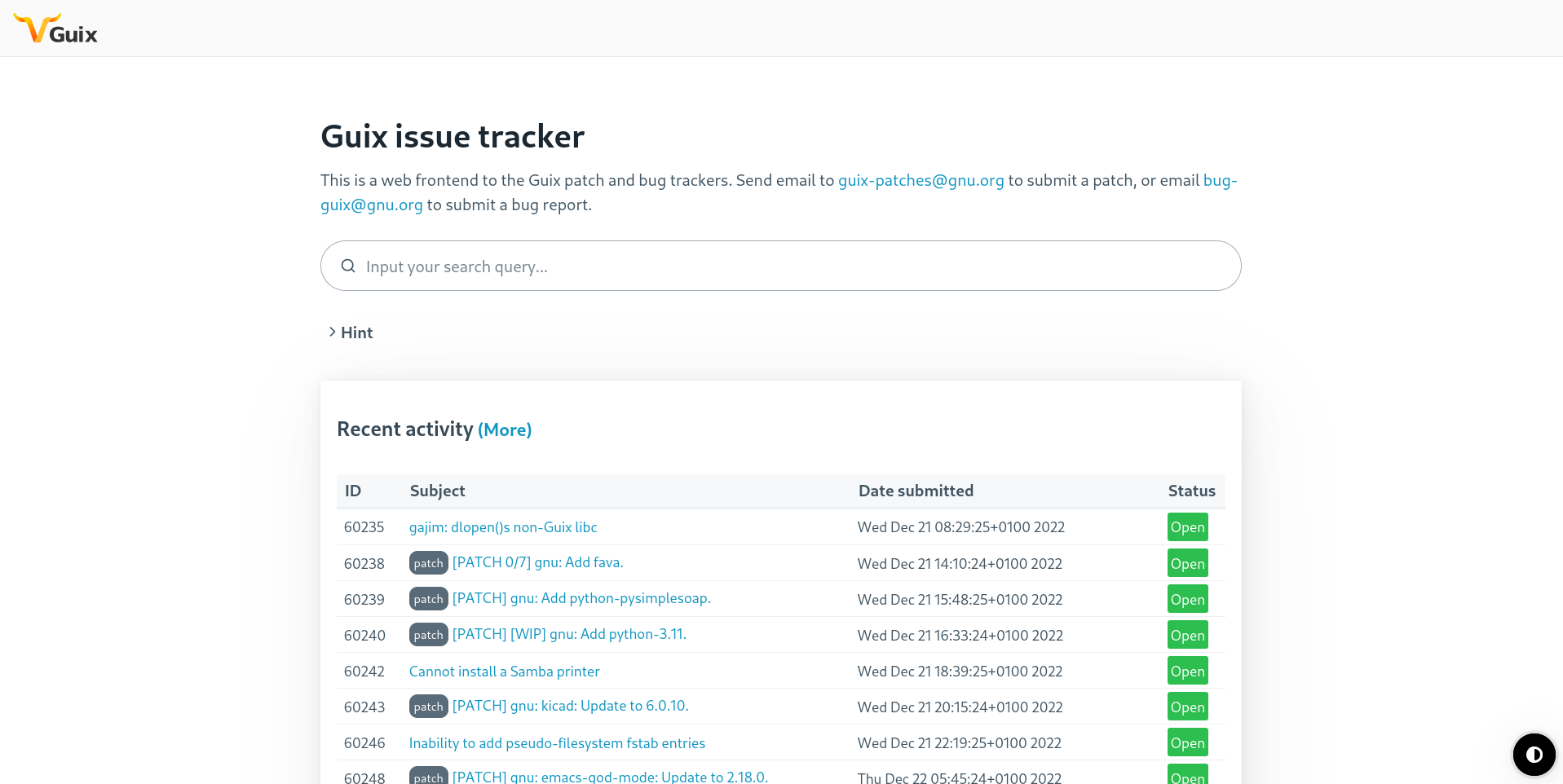The image size is (1563, 784).
Task: Select ID cell 60246
Action: point(364,742)
